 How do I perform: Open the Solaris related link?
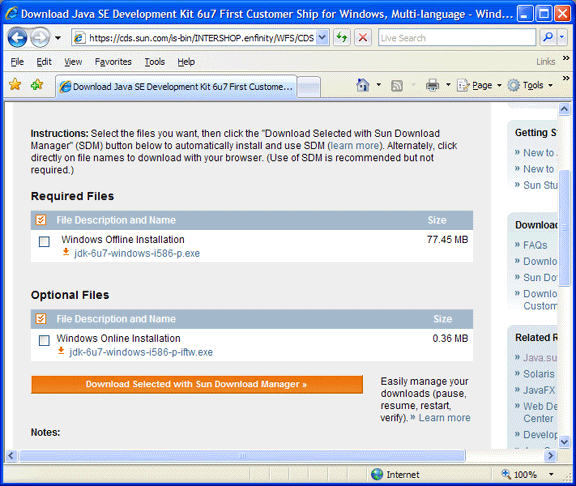(x=539, y=374)
